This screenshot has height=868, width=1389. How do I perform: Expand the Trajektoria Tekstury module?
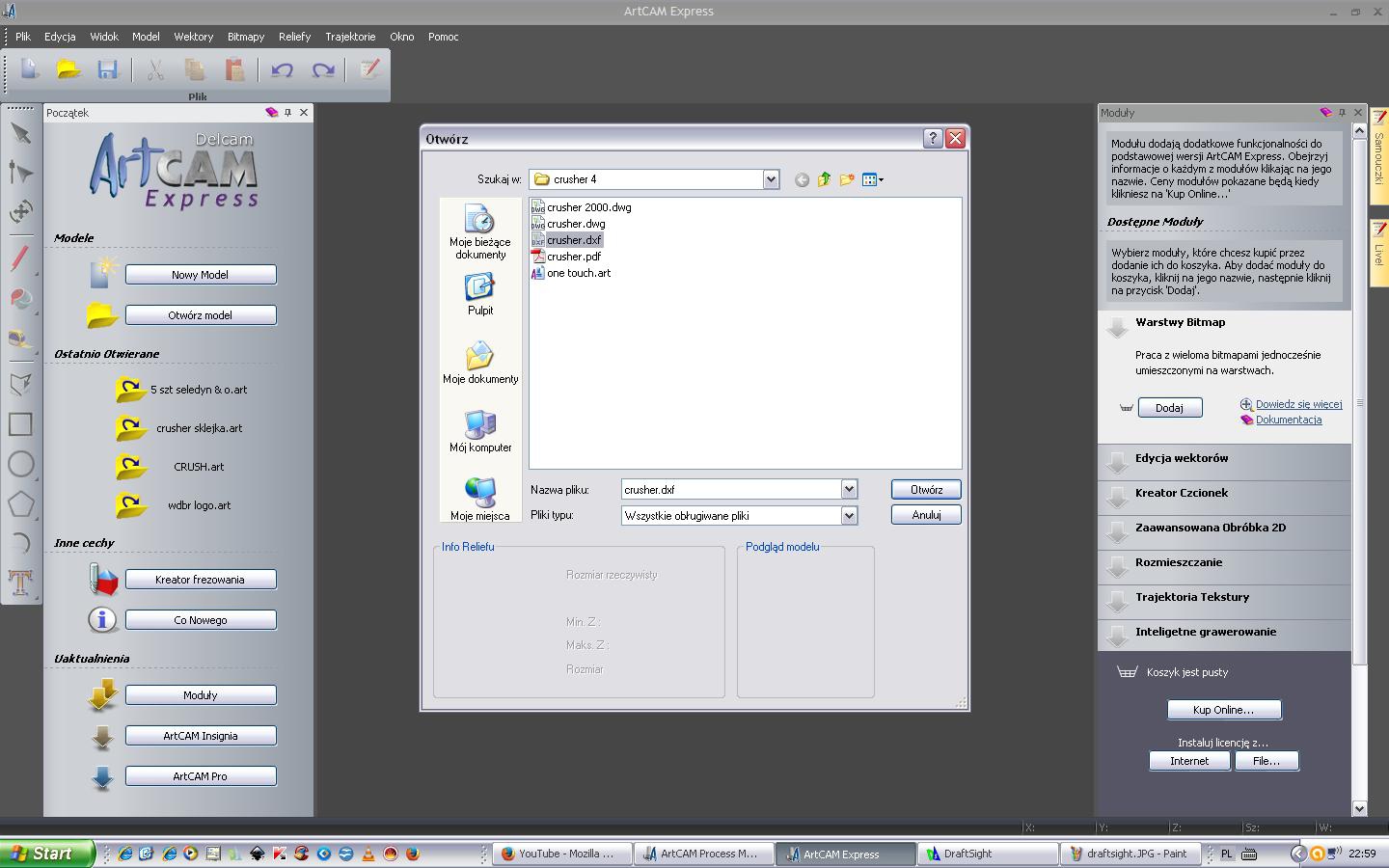[1225, 601]
